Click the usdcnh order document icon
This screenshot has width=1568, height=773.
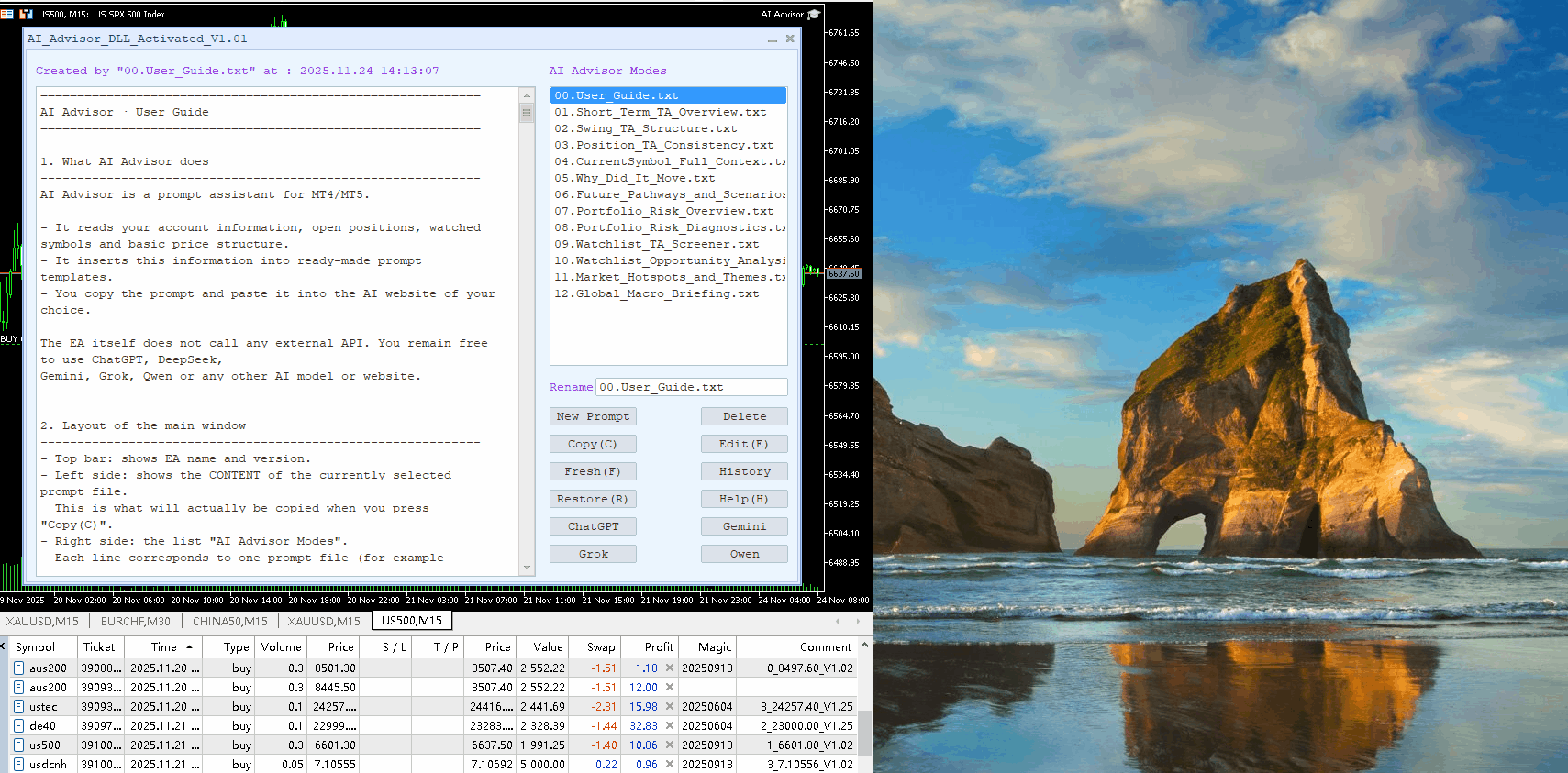[x=18, y=765]
